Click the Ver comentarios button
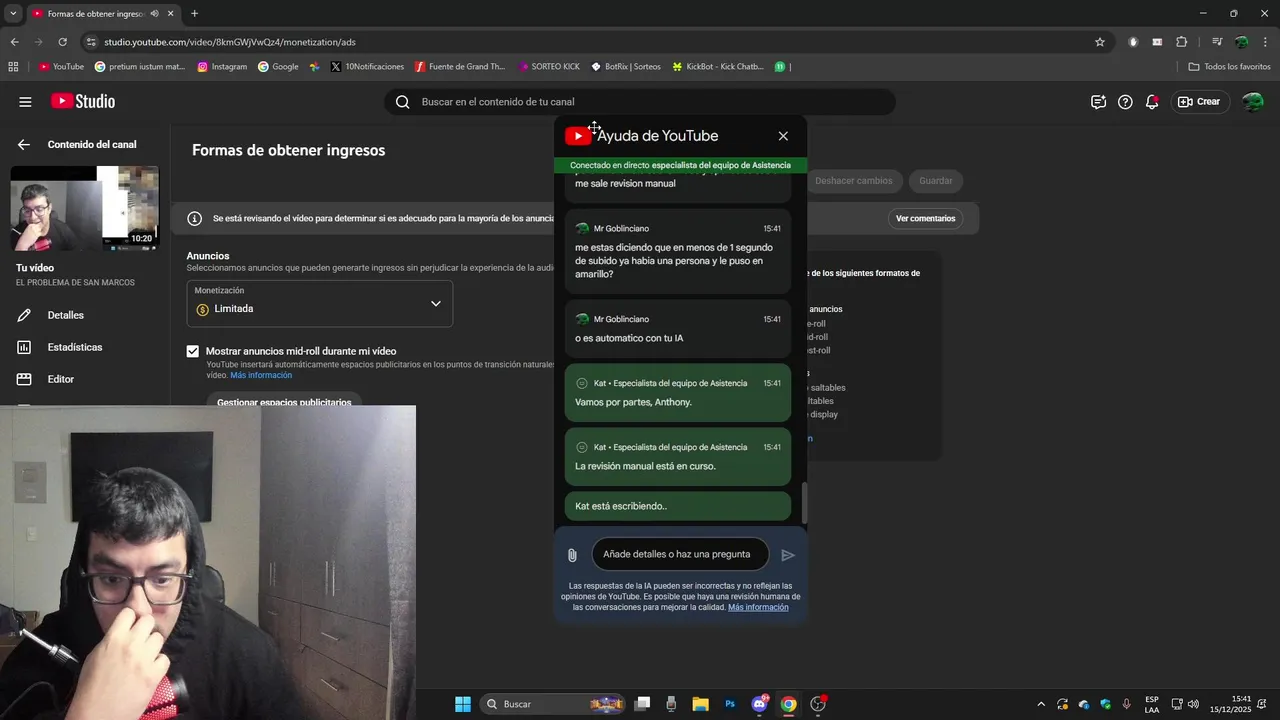This screenshot has height=720, width=1280. click(925, 219)
